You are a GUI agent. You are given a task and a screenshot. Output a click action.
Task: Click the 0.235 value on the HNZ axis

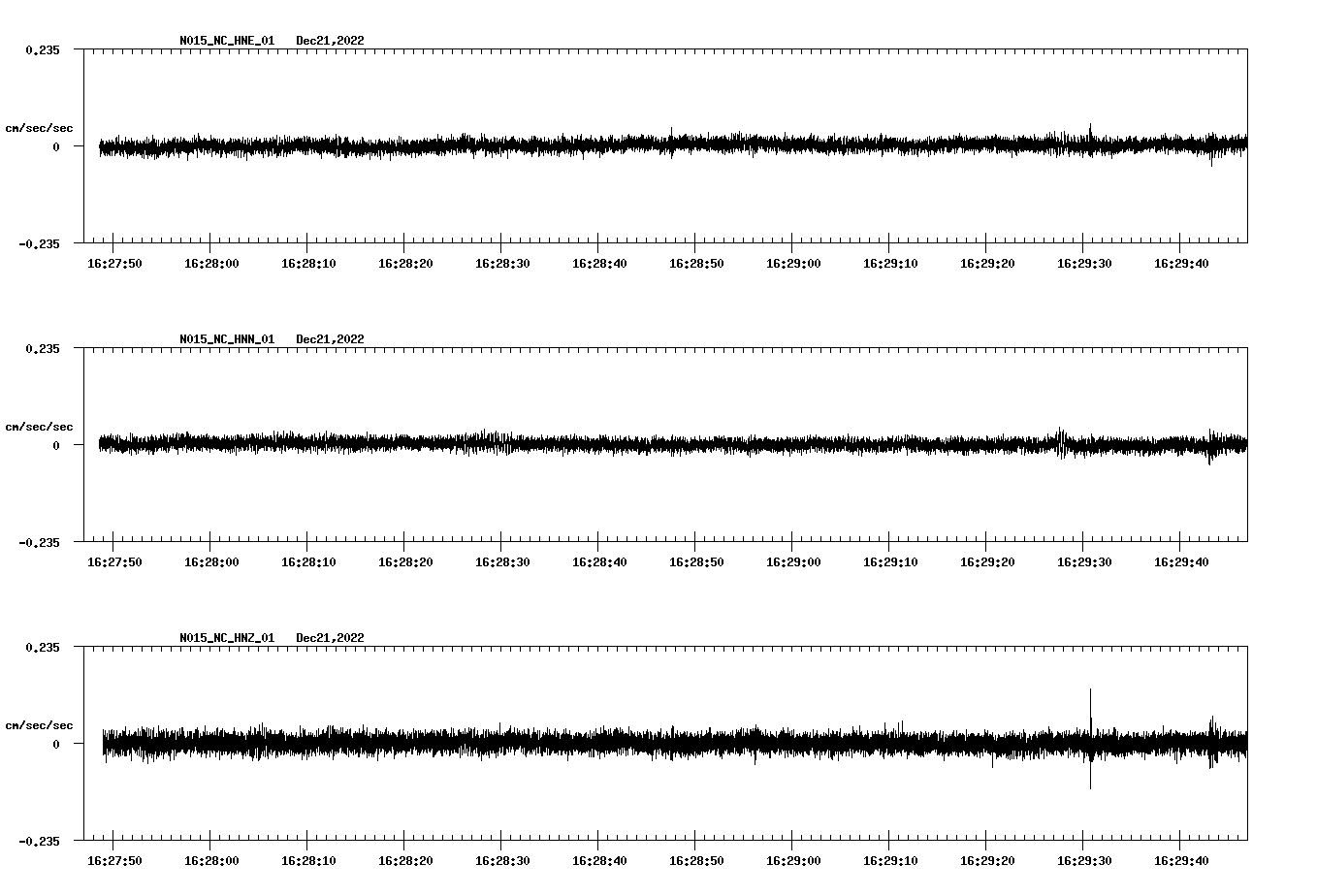click(45, 646)
